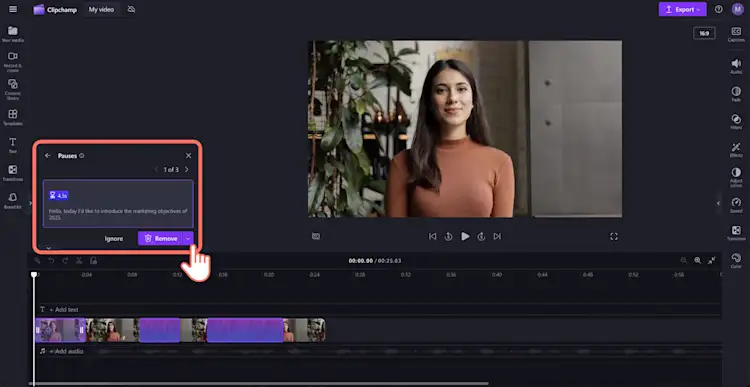Fit the timeline to screen

tap(712, 260)
